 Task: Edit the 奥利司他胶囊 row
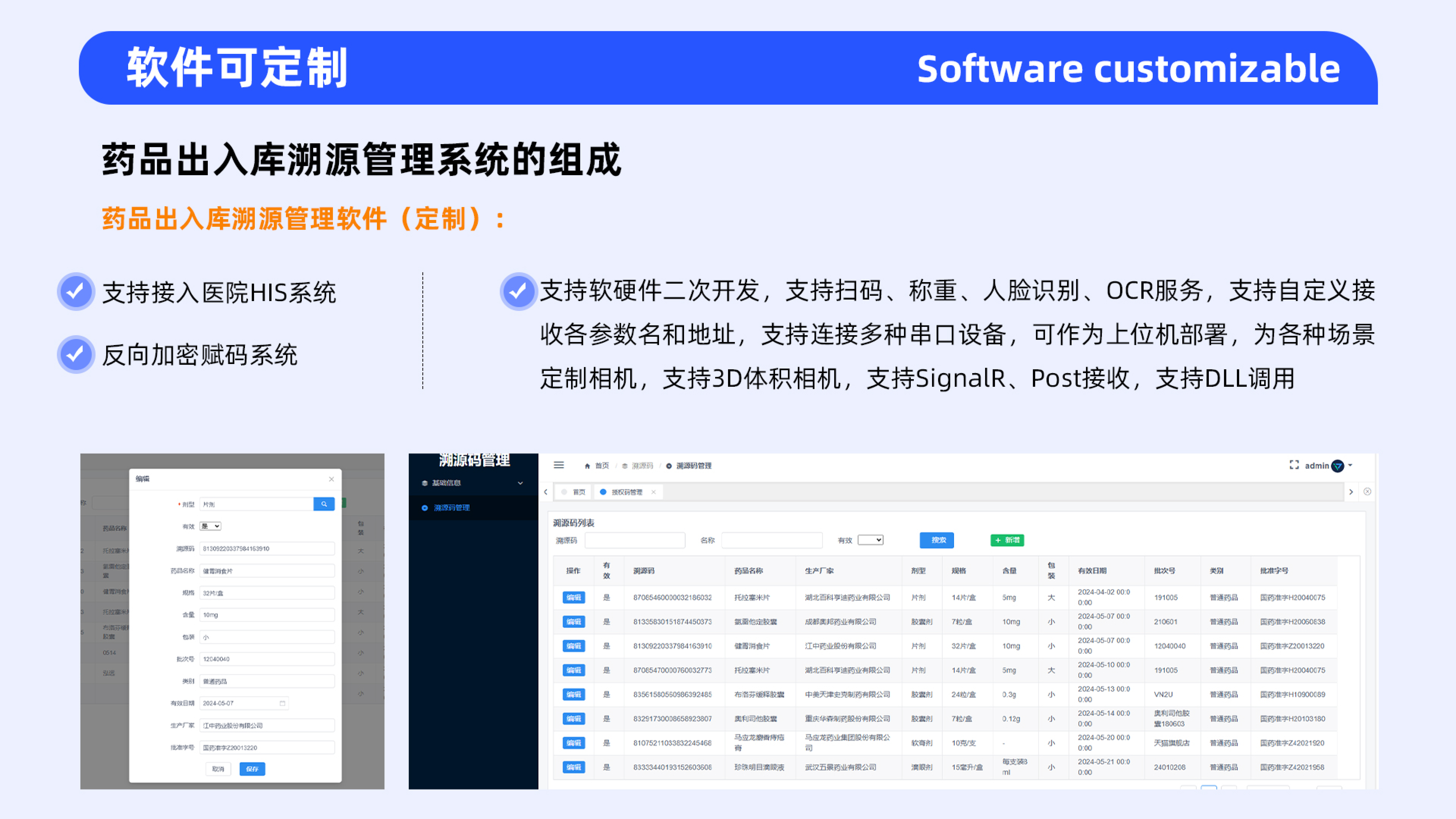tap(574, 719)
